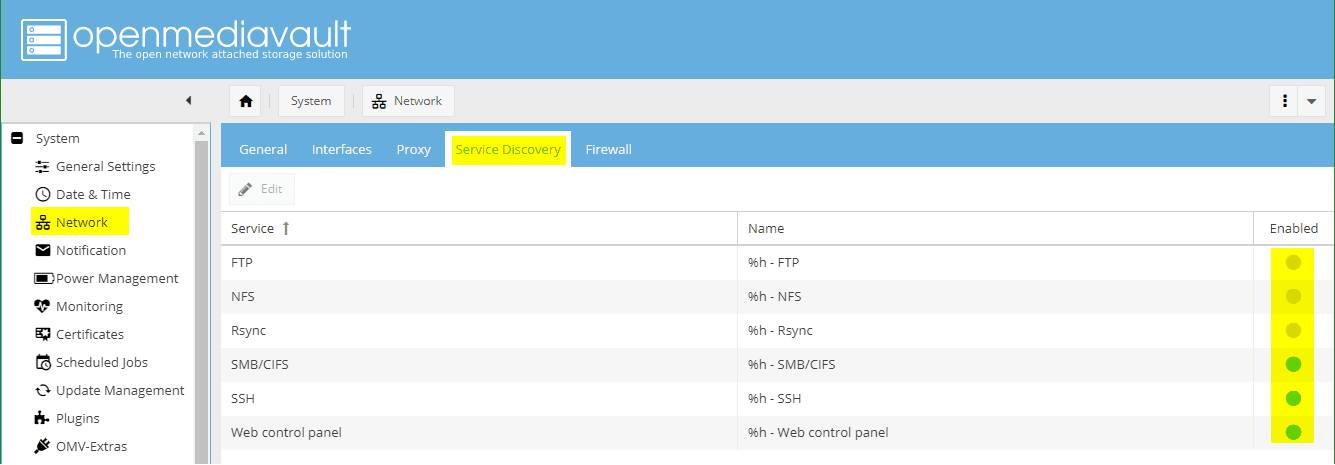The width and height of the screenshot is (1335, 465).
Task: Click the NFS enabled status indicator
Action: pyautogui.click(x=1293, y=296)
